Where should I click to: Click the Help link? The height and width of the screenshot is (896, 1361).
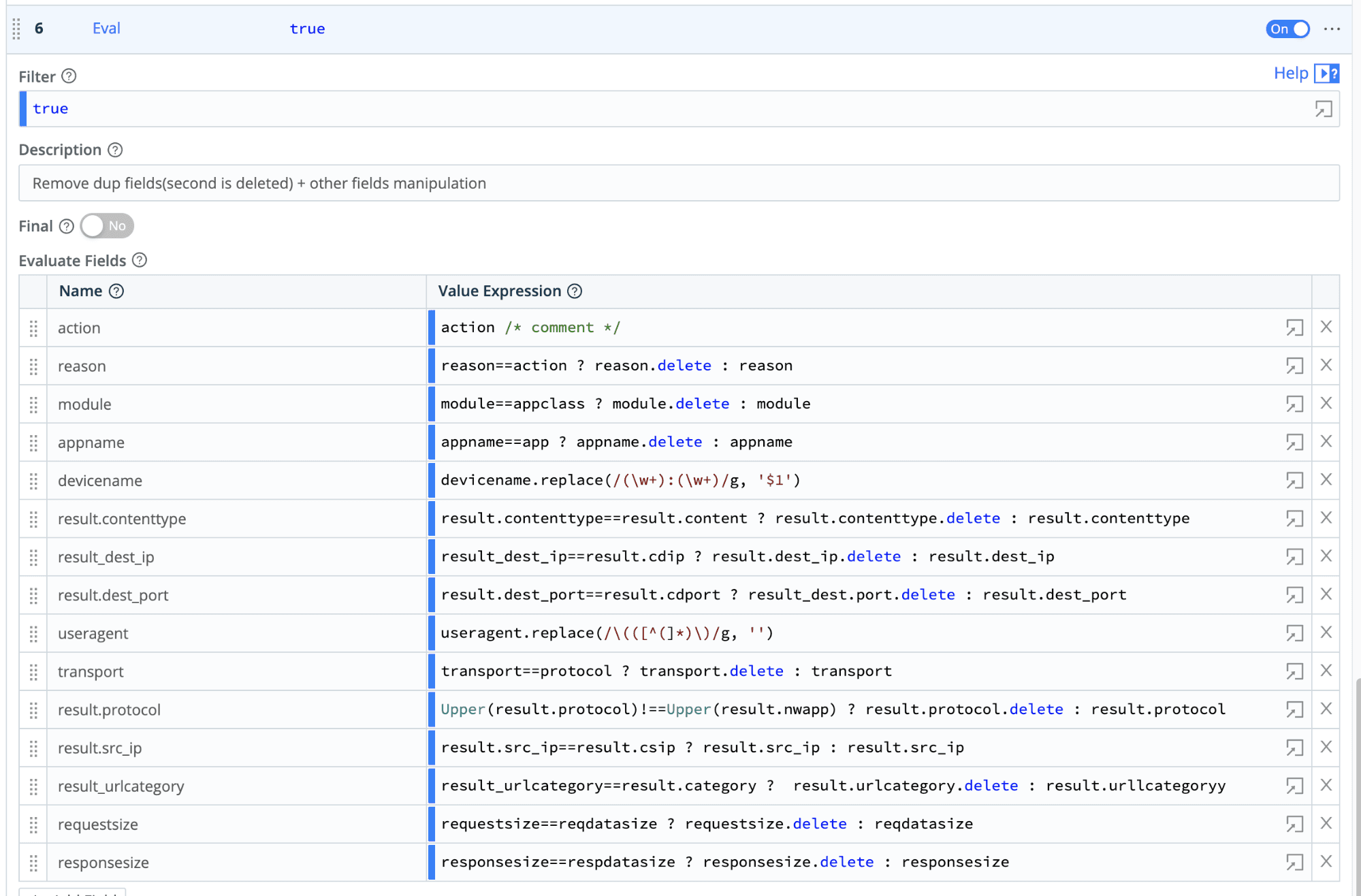point(1290,74)
